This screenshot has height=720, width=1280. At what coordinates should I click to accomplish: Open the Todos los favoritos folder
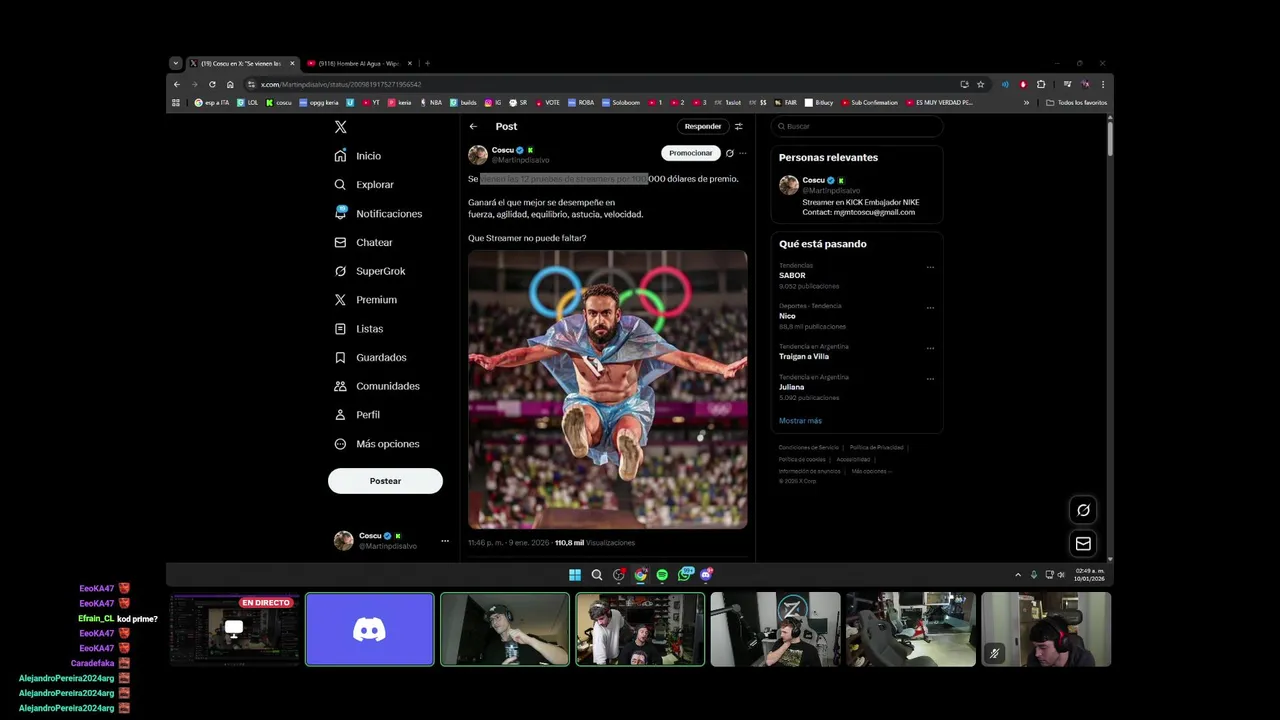click(1077, 102)
